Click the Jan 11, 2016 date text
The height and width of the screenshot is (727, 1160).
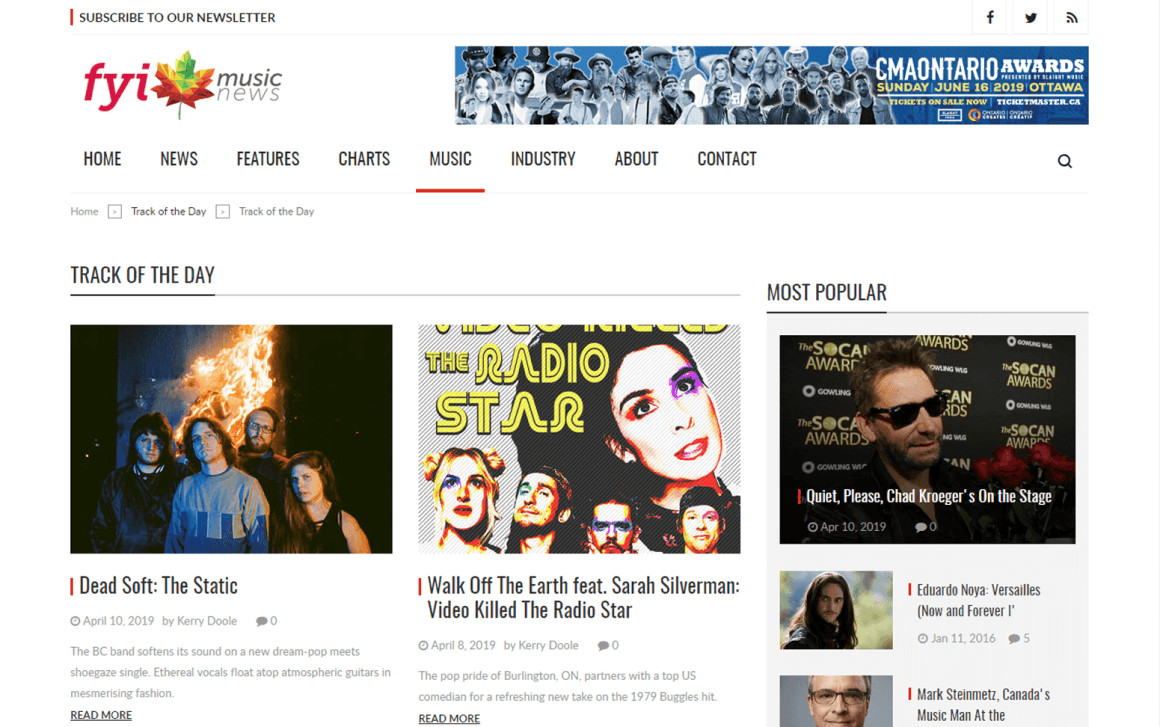pyautogui.click(x=963, y=638)
